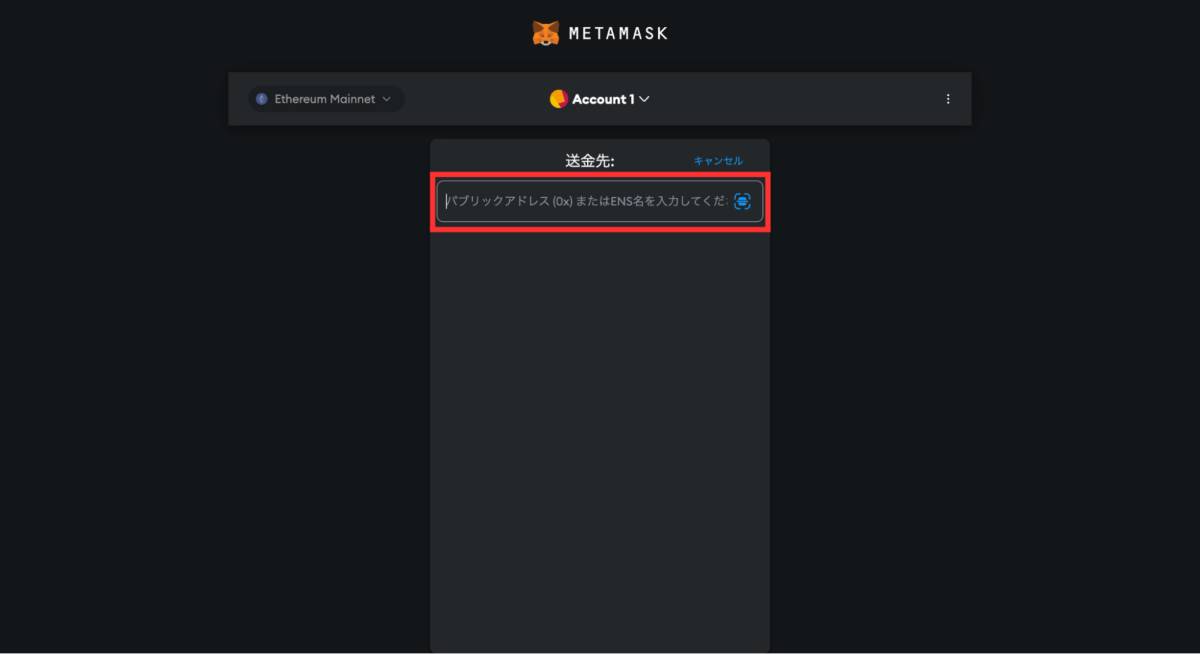
Task: Open the vertical three-dot options menu
Action: (947, 99)
